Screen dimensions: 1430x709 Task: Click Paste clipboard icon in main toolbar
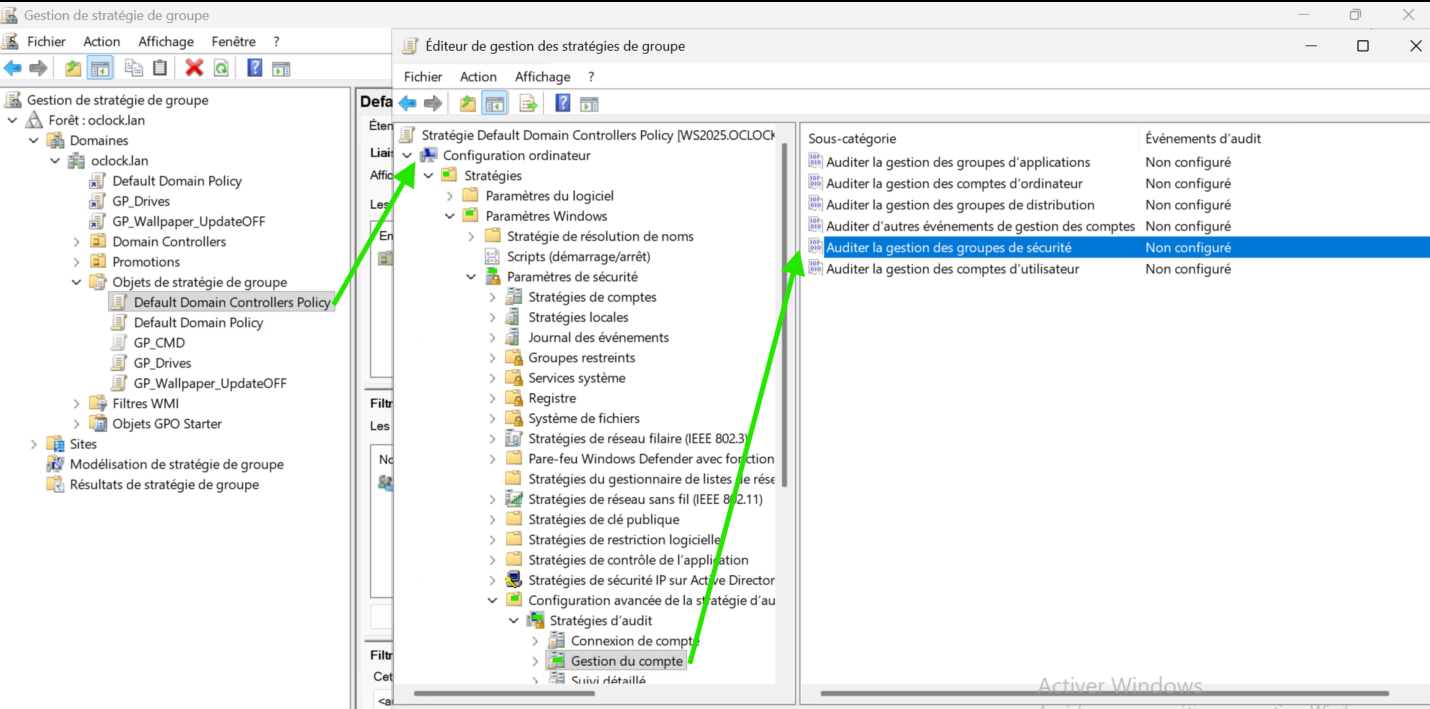(160, 68)
